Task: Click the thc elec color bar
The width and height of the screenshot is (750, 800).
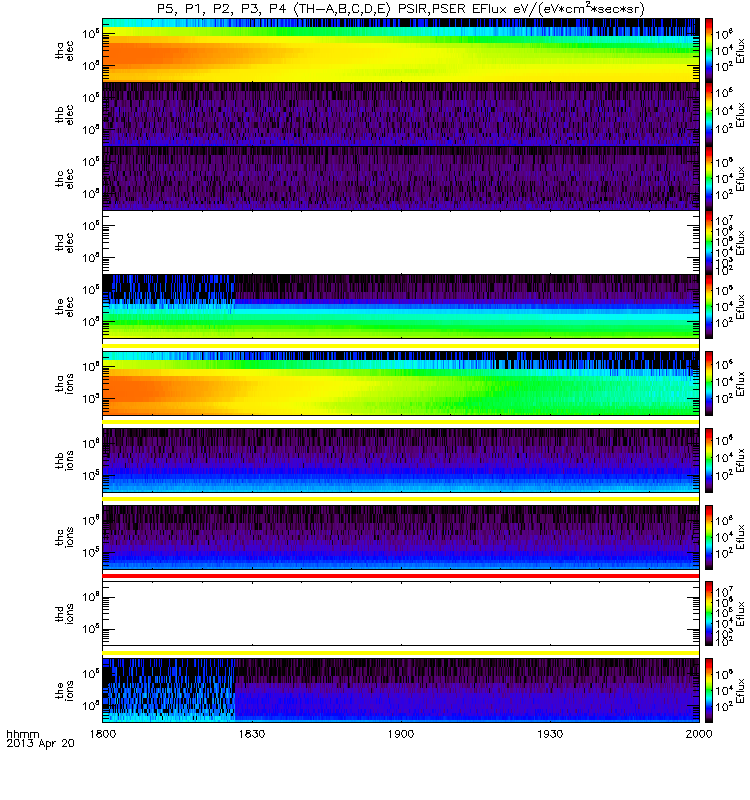Action: pos(709,179)
